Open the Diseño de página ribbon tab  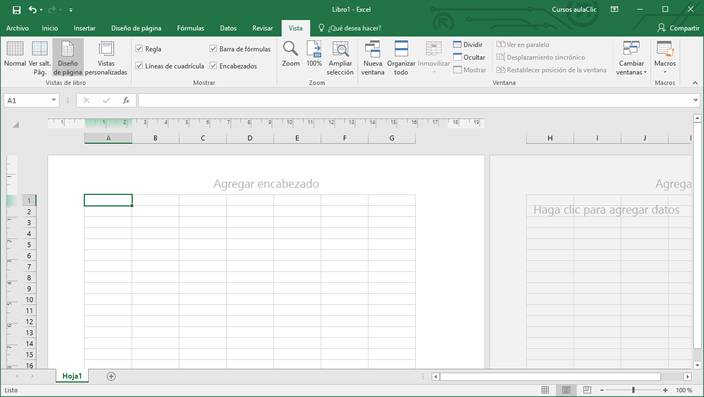(x=136, y=28)
